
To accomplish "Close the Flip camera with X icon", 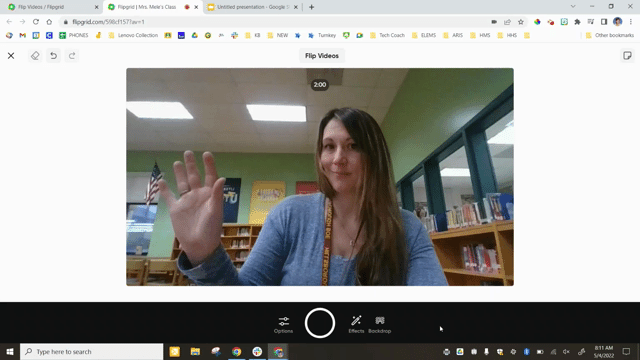I will coord(11,56).
